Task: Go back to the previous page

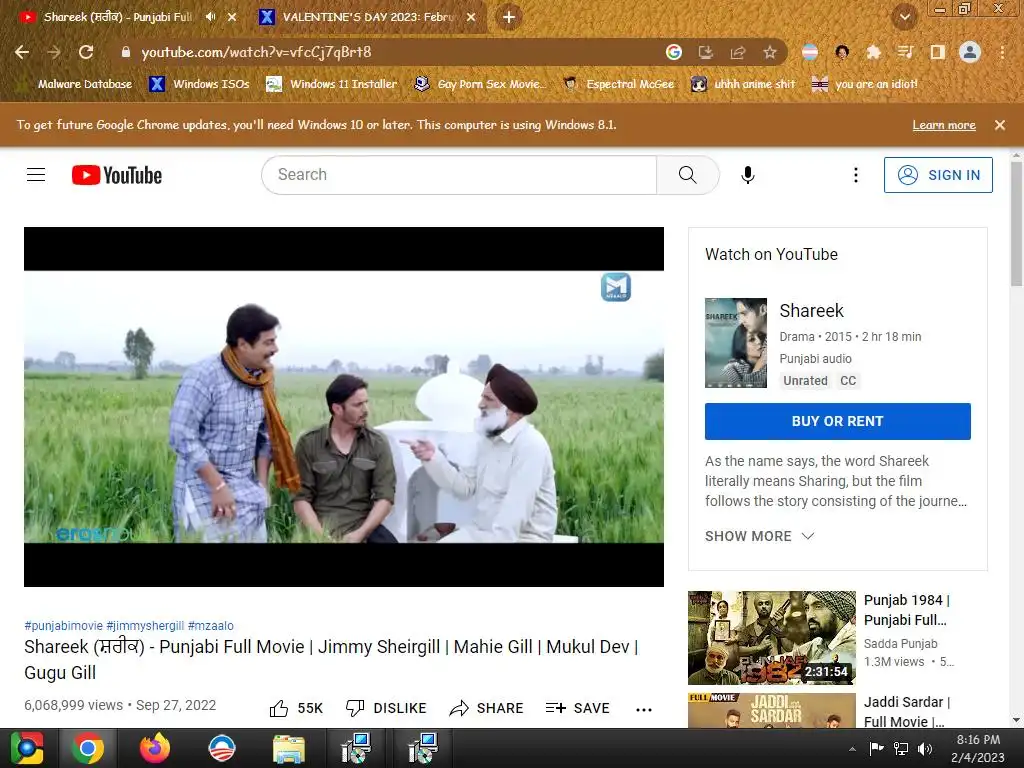Action: coord(22,52)
